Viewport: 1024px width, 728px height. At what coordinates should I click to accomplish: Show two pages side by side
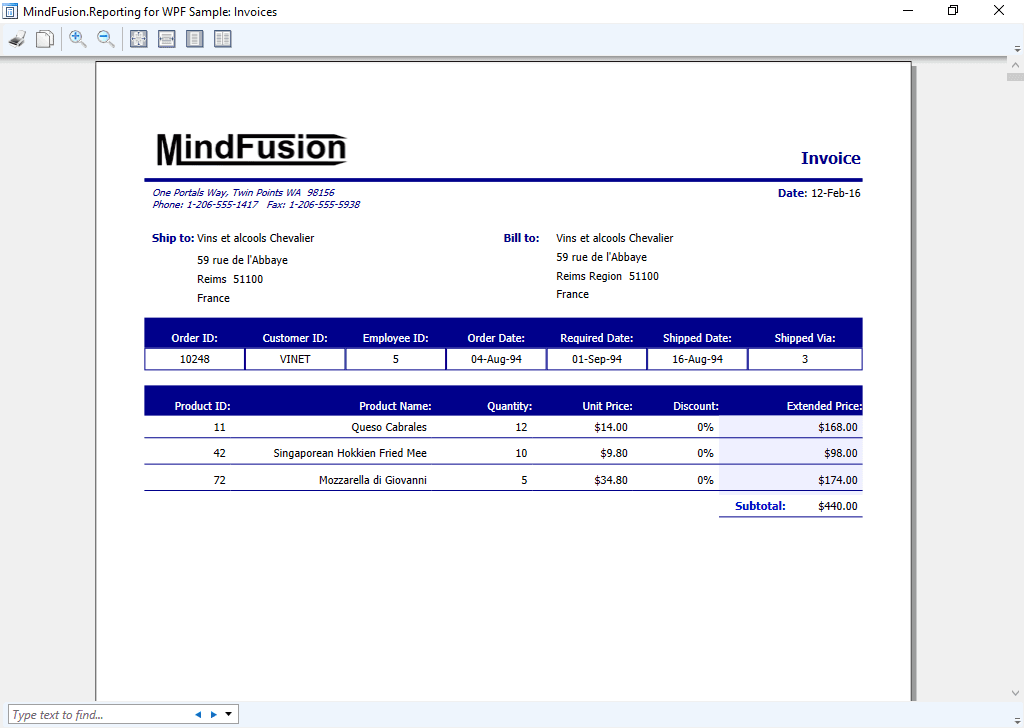coord(223,39)
